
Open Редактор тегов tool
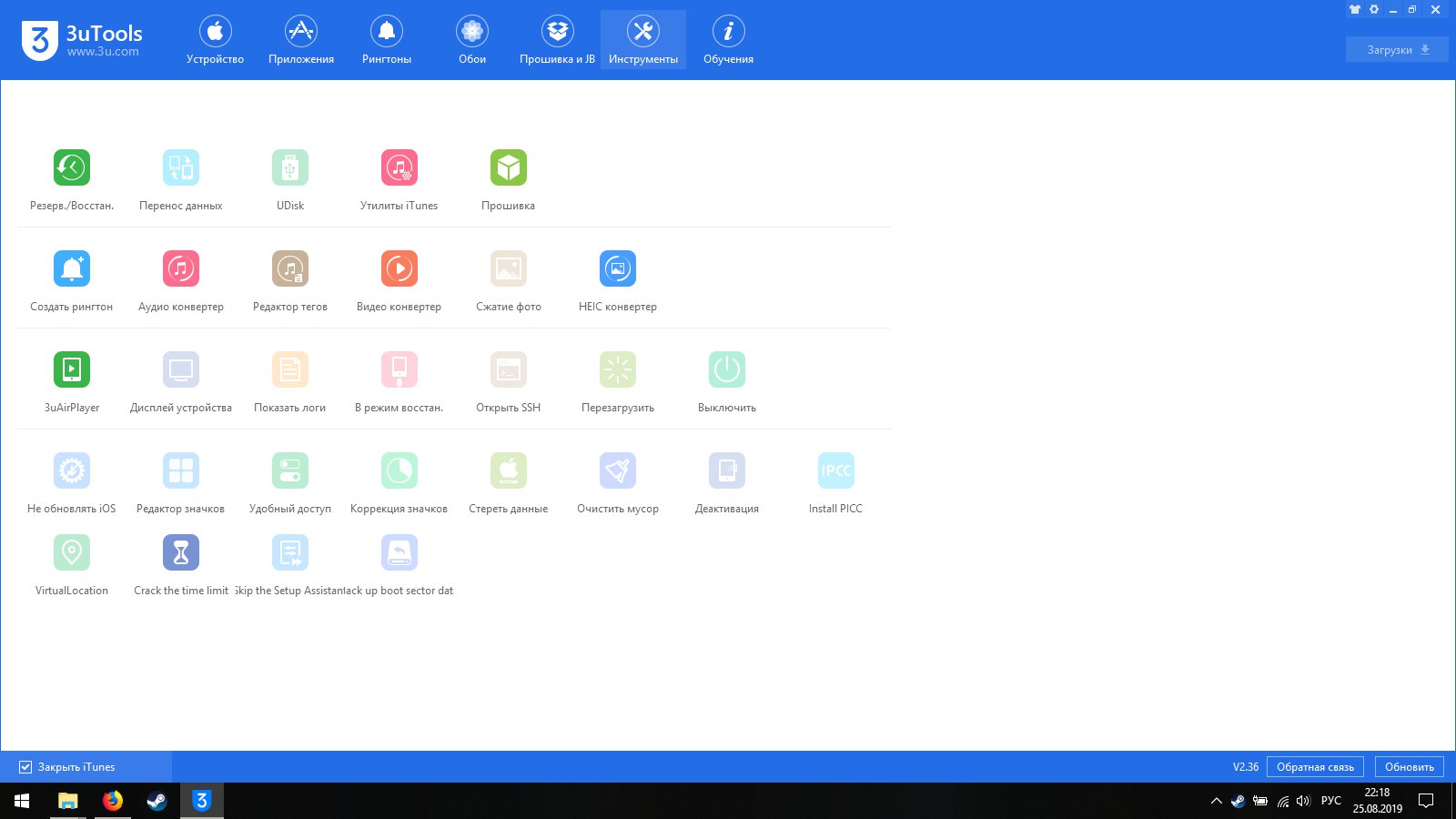(x=290, y=268)
